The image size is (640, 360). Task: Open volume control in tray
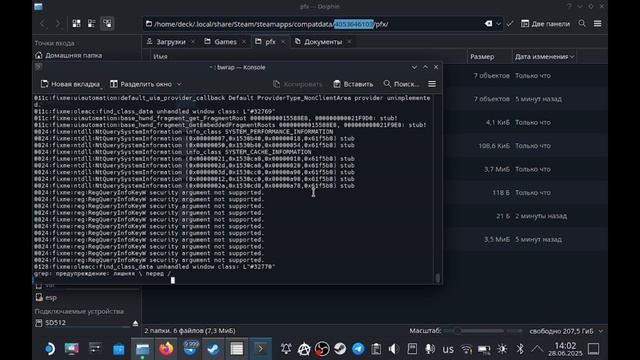click(x=393, y=349)
